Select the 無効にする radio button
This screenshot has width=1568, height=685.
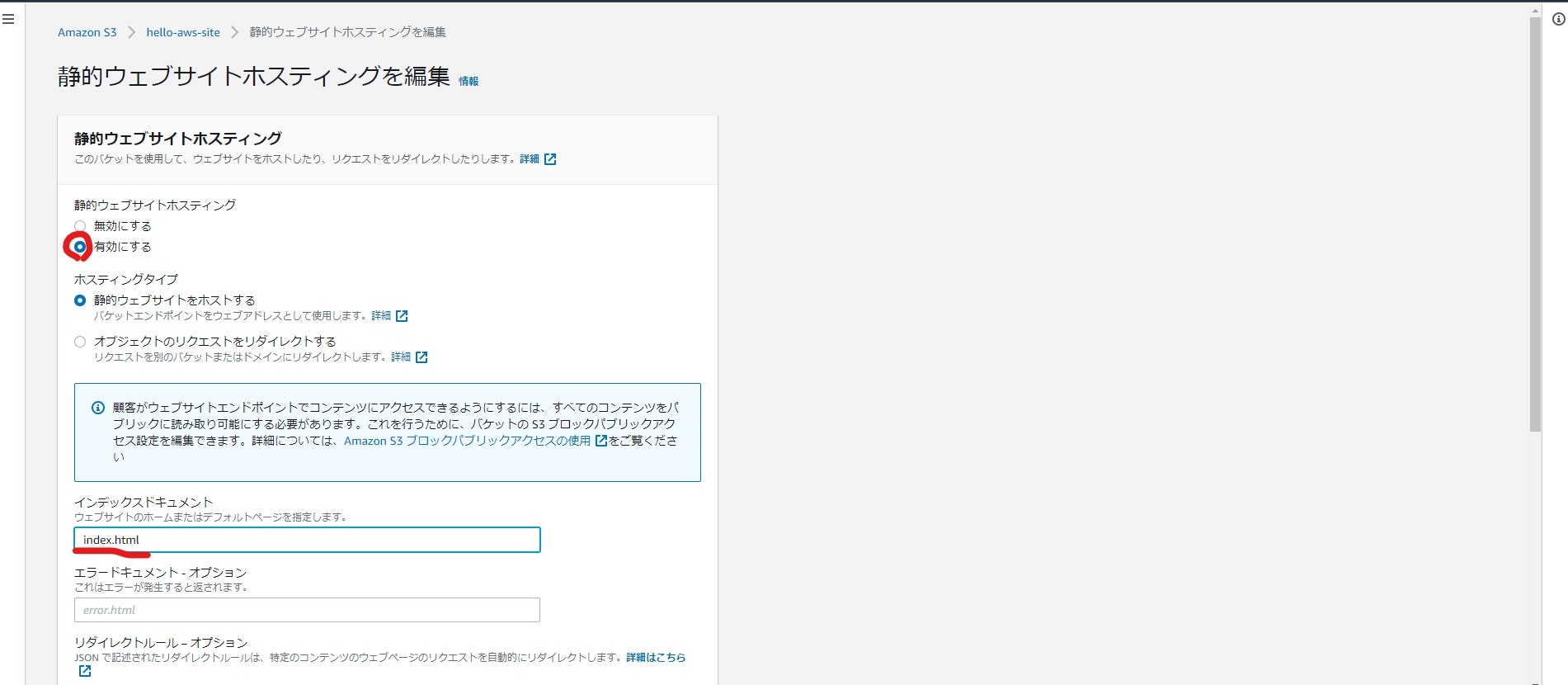(80, 226)
